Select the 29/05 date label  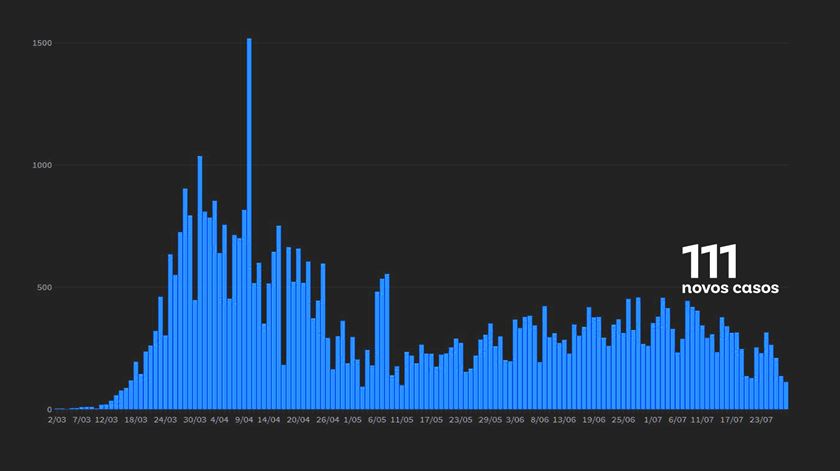click(490, 420)
